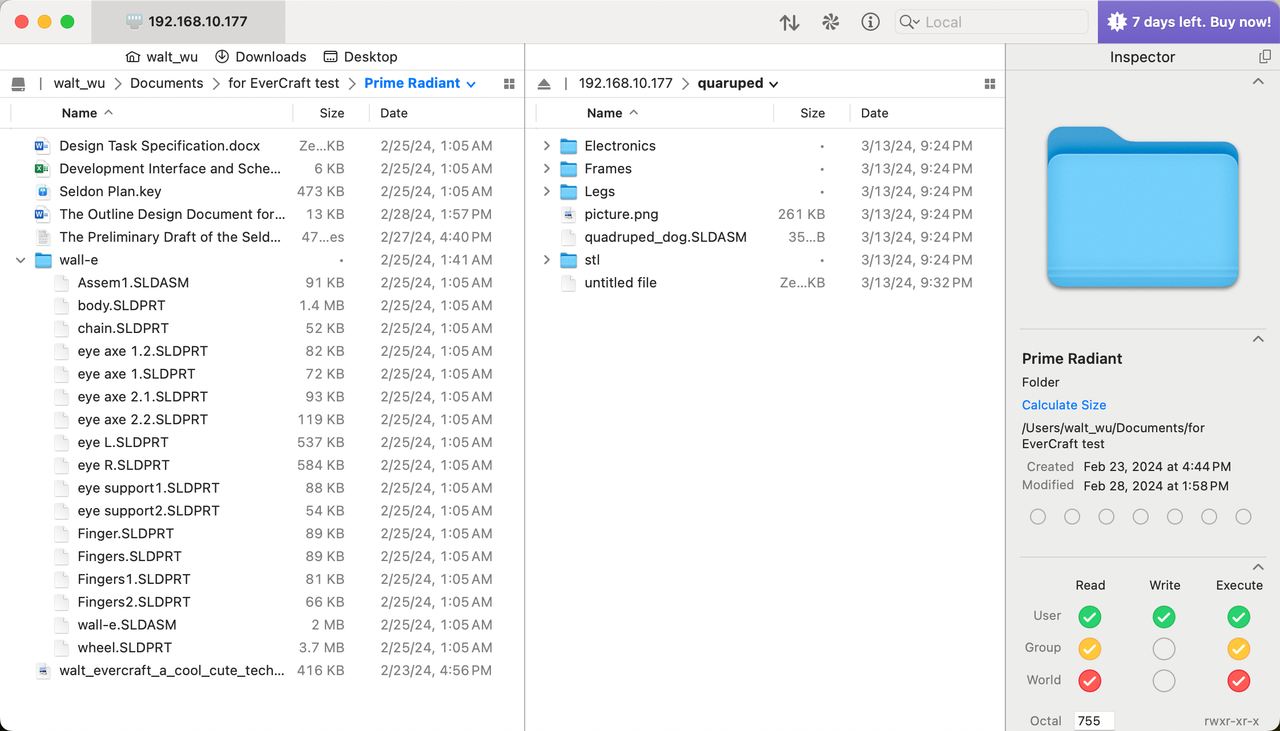Click the eject icon for the remote server
The image size is (1280, 731).
(544, 83)
